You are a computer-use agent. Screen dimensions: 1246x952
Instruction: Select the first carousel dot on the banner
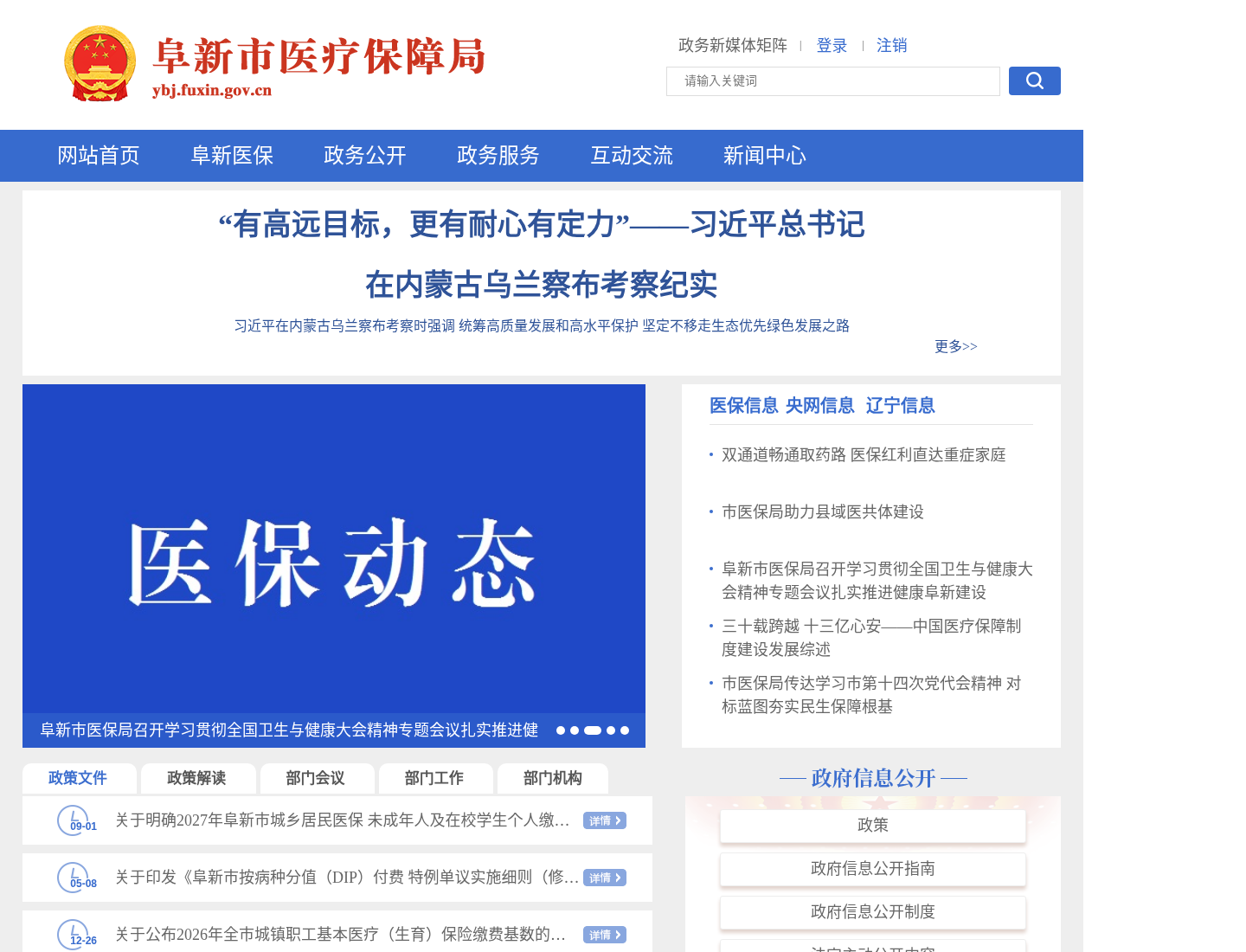pyautogui.click(x=561, y=730)
